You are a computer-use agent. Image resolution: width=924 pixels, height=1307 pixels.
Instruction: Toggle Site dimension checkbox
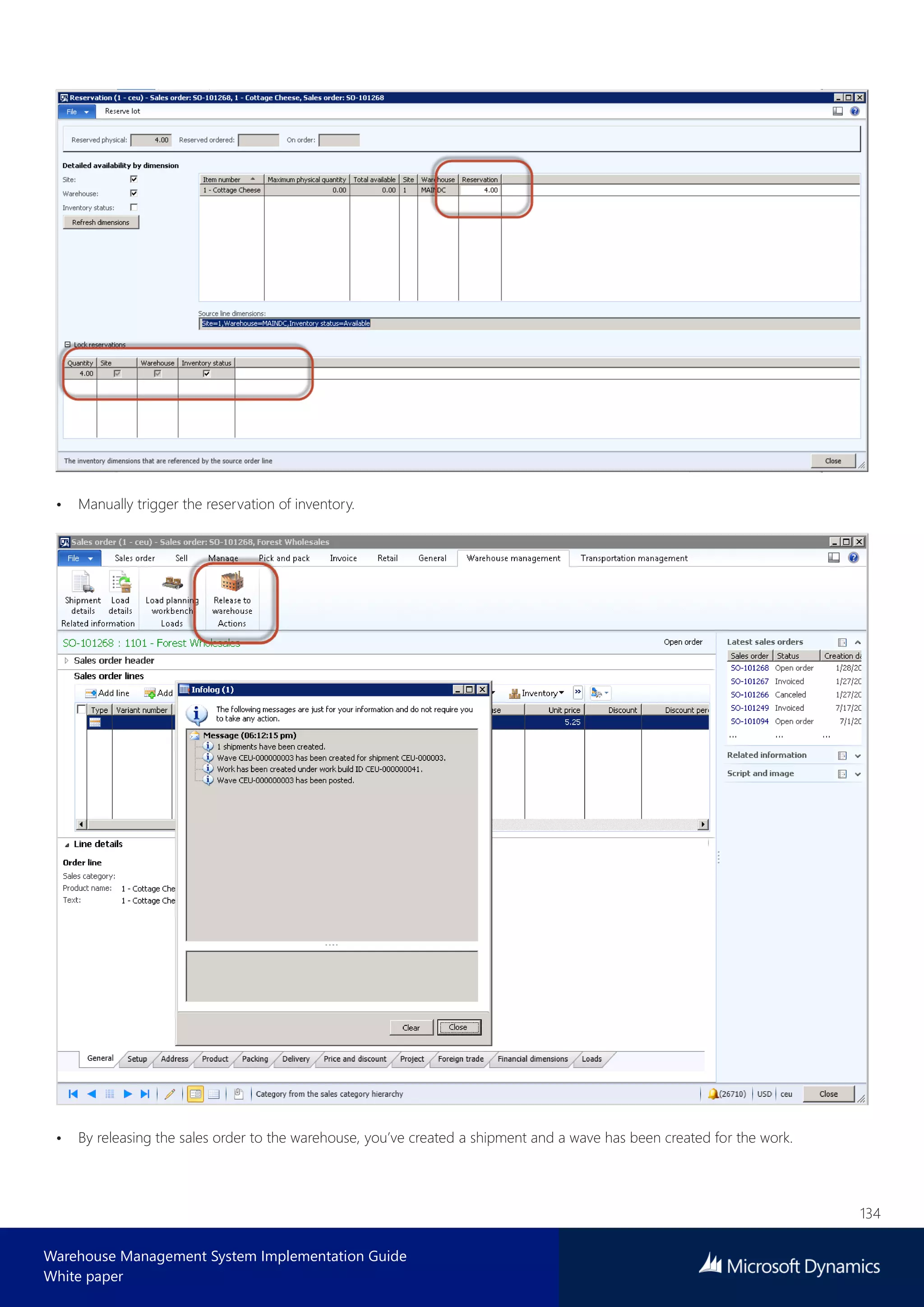coord(134,179)
